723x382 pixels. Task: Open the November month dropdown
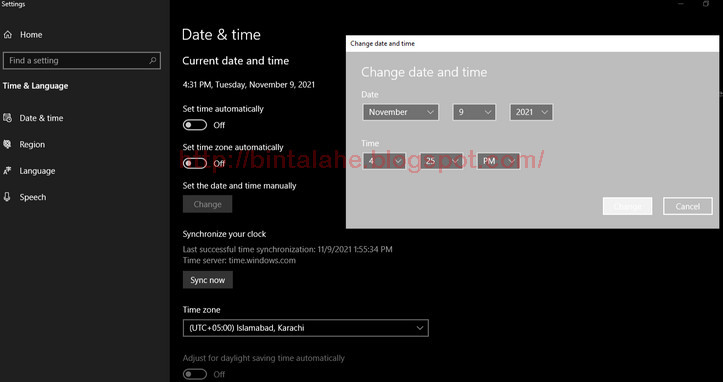click(401, 112)
